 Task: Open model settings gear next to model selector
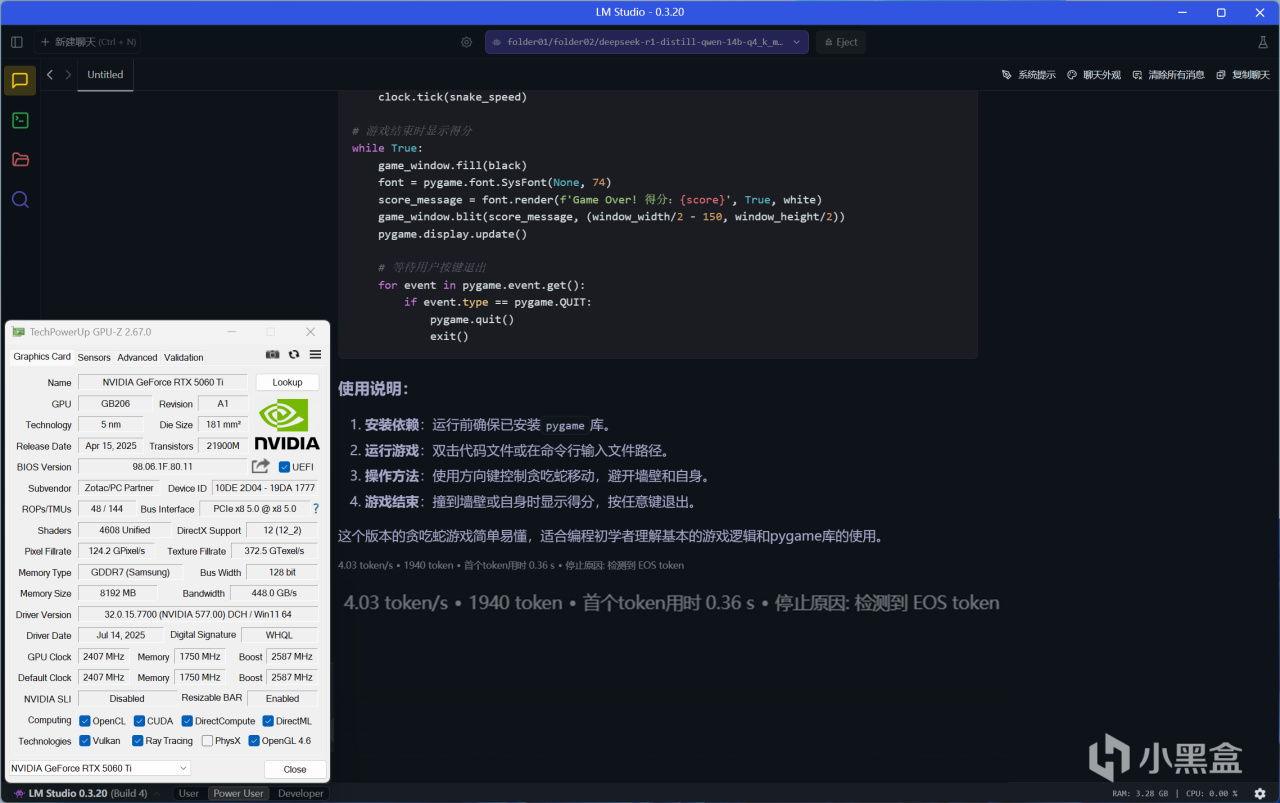467,42
